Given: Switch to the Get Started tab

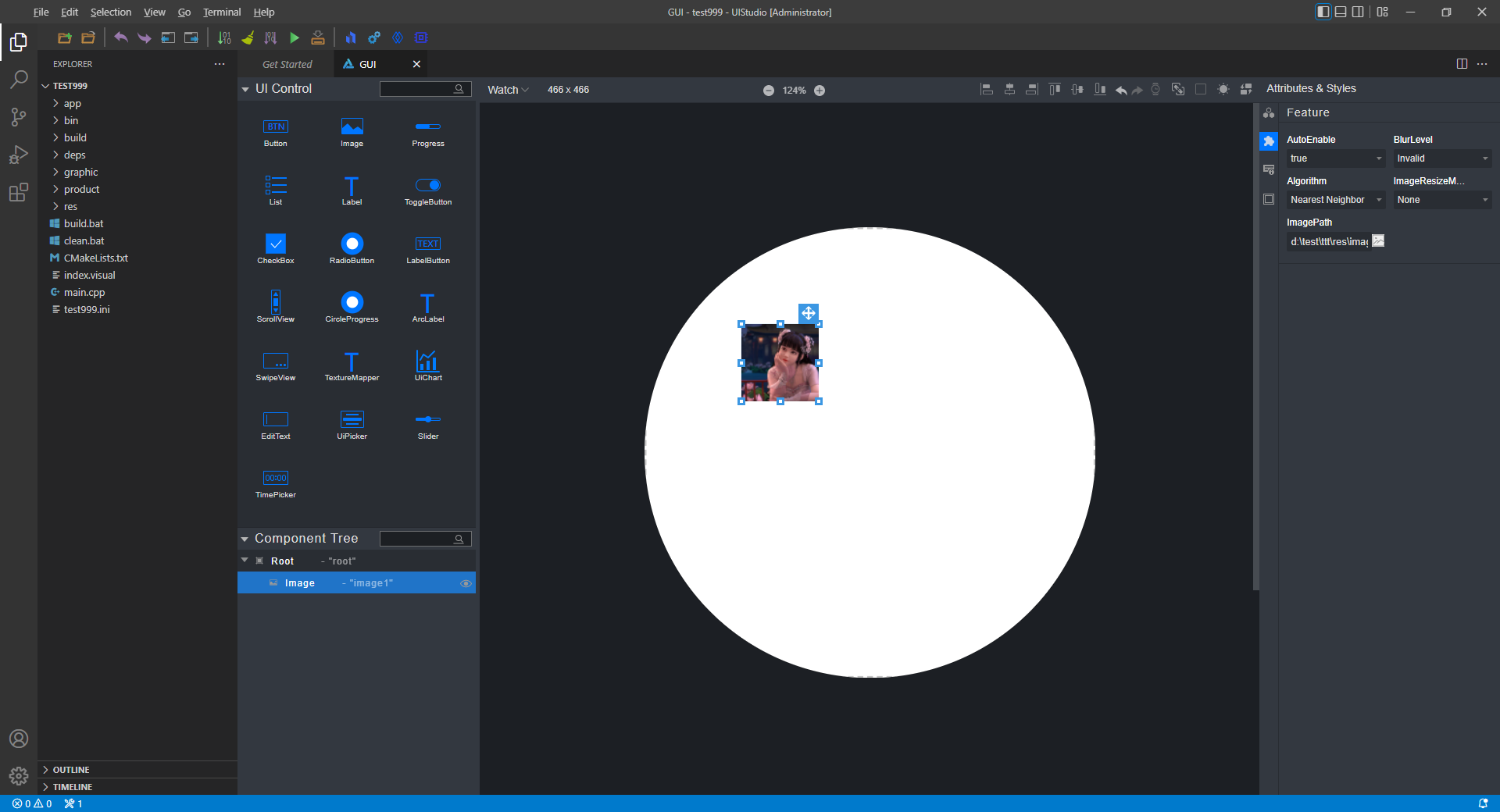Looking at the screenshot, I should coord(287,65).
